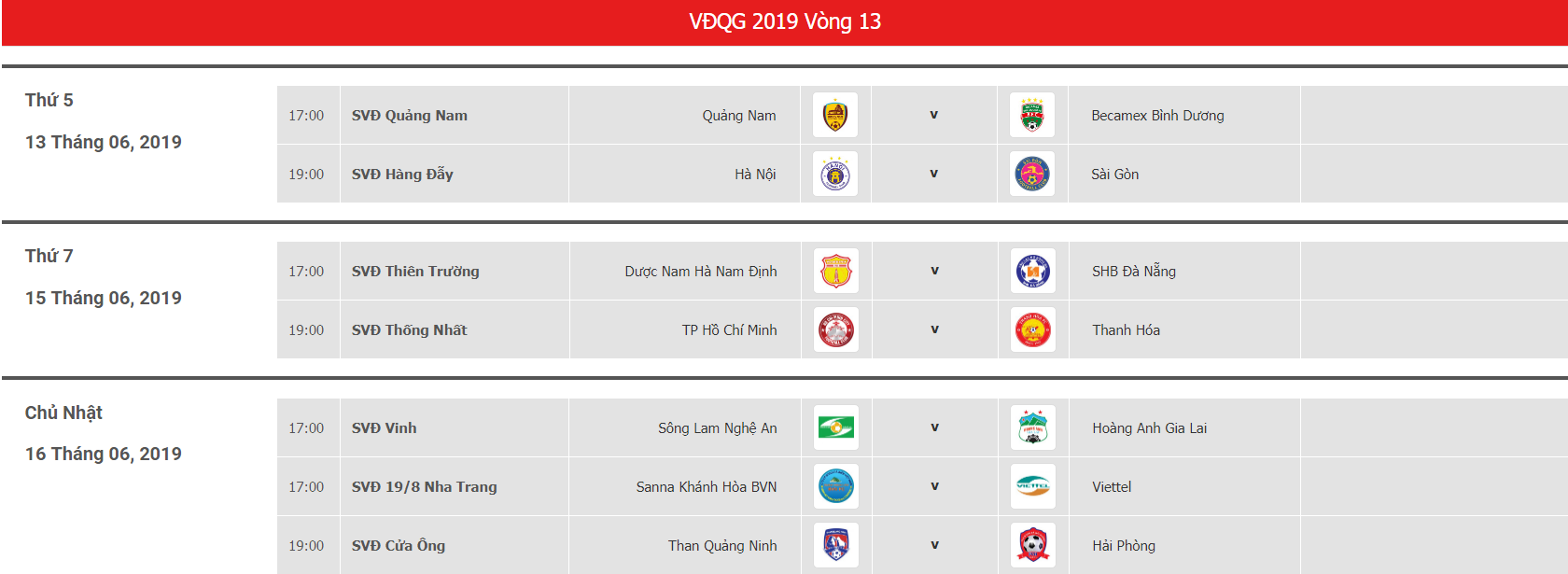The height and width of the screenshot is (574, 1568).
Task: Select the SVĐ 19/8 Nha Trang venue
Action: point(424,487)
